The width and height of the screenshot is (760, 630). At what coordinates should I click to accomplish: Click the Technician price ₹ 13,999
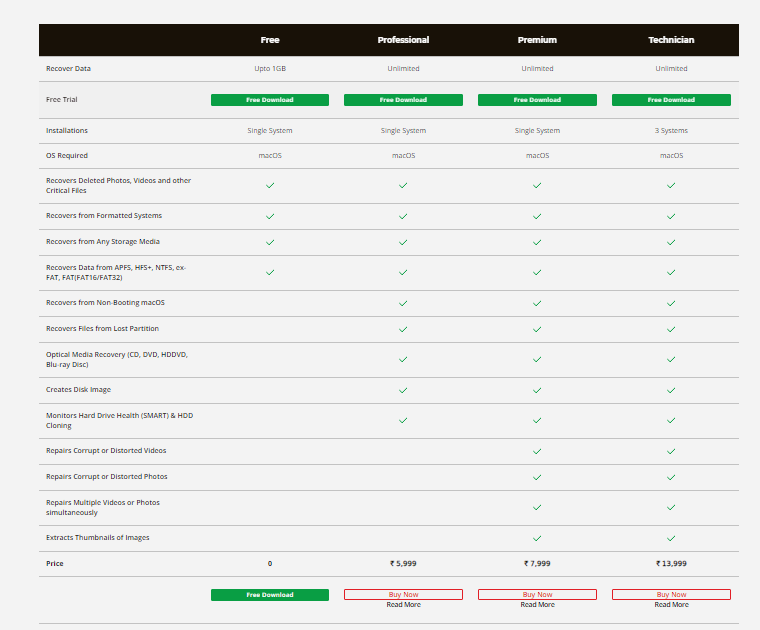671,564
